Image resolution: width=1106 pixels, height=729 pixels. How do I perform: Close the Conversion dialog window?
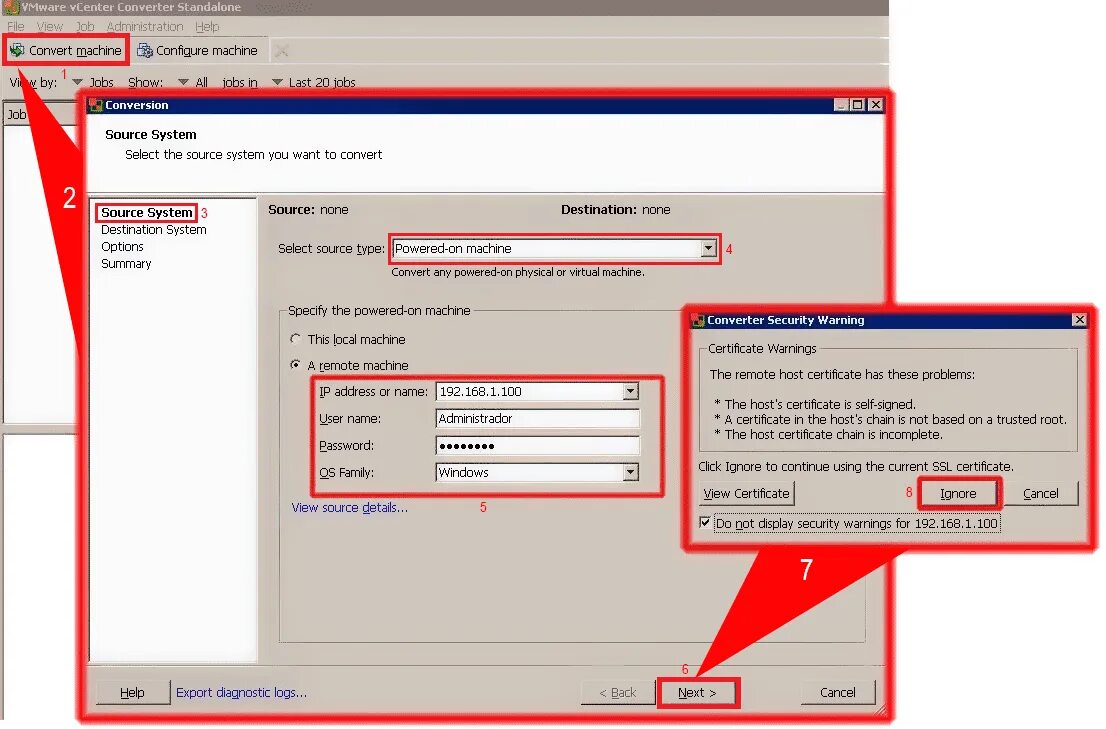click(x=875, y=105)
